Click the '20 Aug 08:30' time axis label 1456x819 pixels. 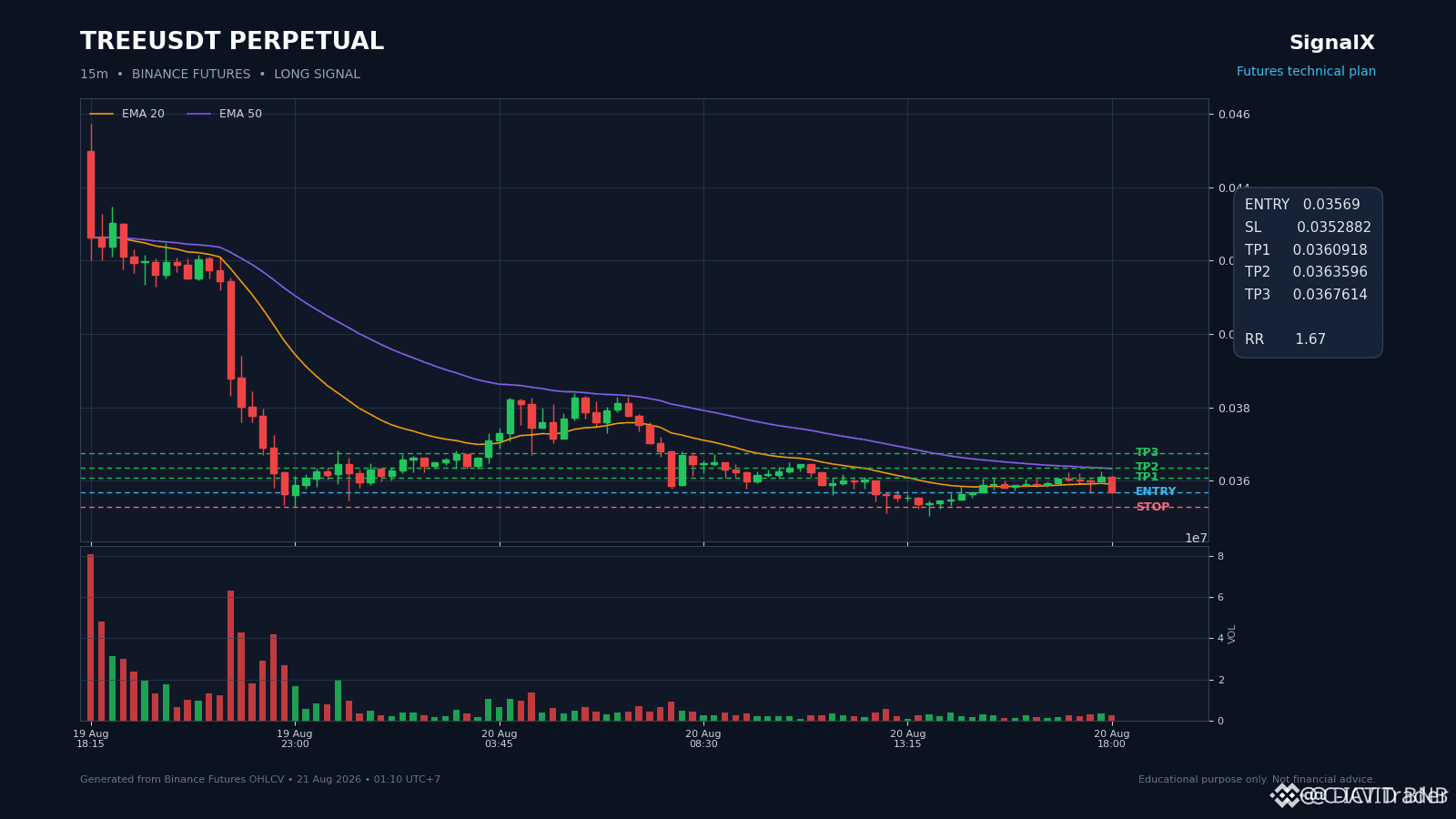click(703, 739)
